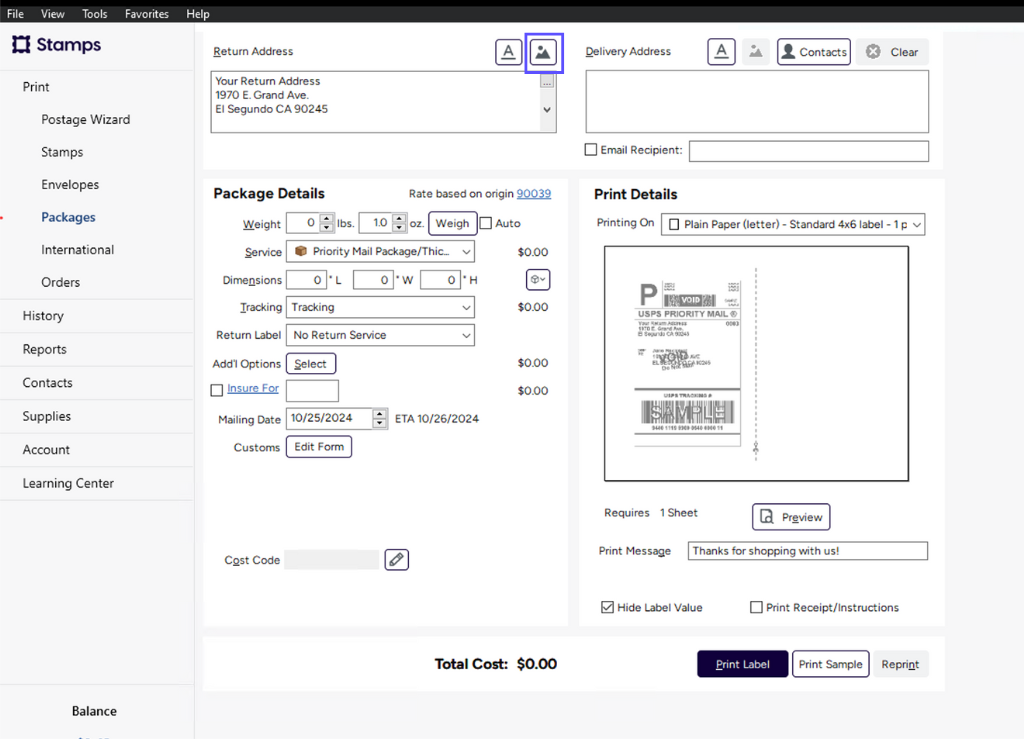Enable the Email Recipient checkbox
The height and width of the screenshot is (739, 1024).
pos(589,150)
